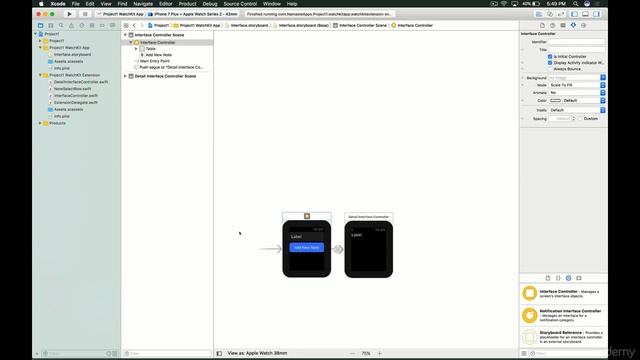Toggle the Navigator pane visibility
The image size is (640, 360).
click(574, 14)
